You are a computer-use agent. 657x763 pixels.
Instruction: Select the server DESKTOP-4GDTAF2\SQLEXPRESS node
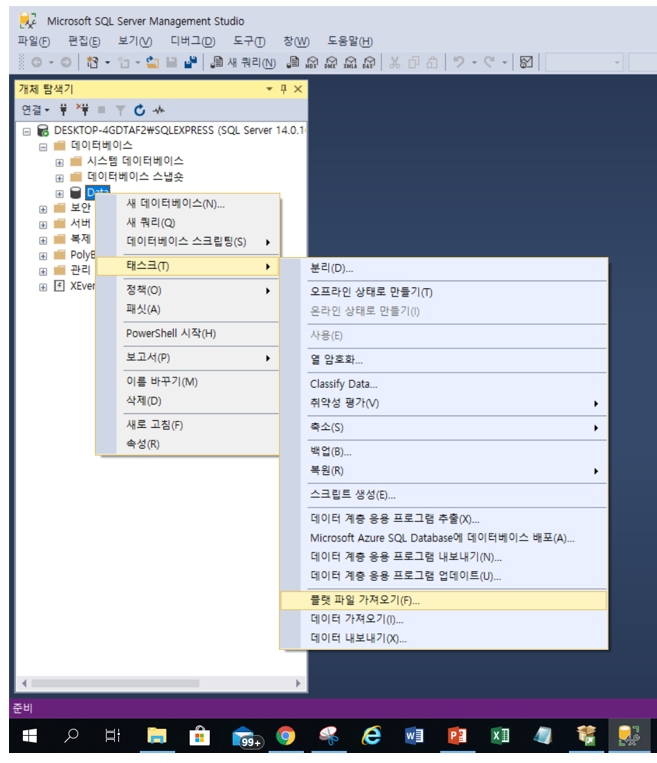(179, 130)
